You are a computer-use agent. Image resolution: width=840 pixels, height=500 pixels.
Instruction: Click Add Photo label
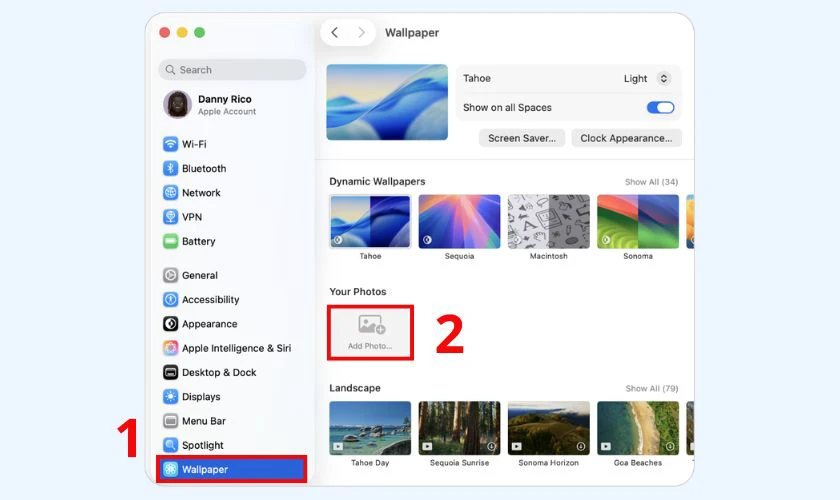pyautogui.click(x=370, y=346)
